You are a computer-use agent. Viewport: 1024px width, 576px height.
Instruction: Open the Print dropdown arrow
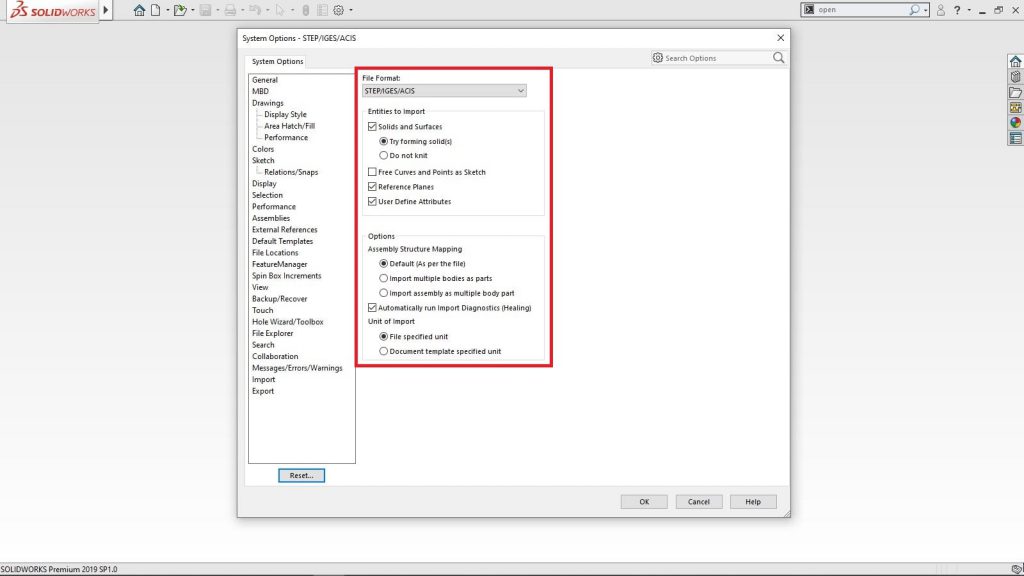click(x=242, y=10)
